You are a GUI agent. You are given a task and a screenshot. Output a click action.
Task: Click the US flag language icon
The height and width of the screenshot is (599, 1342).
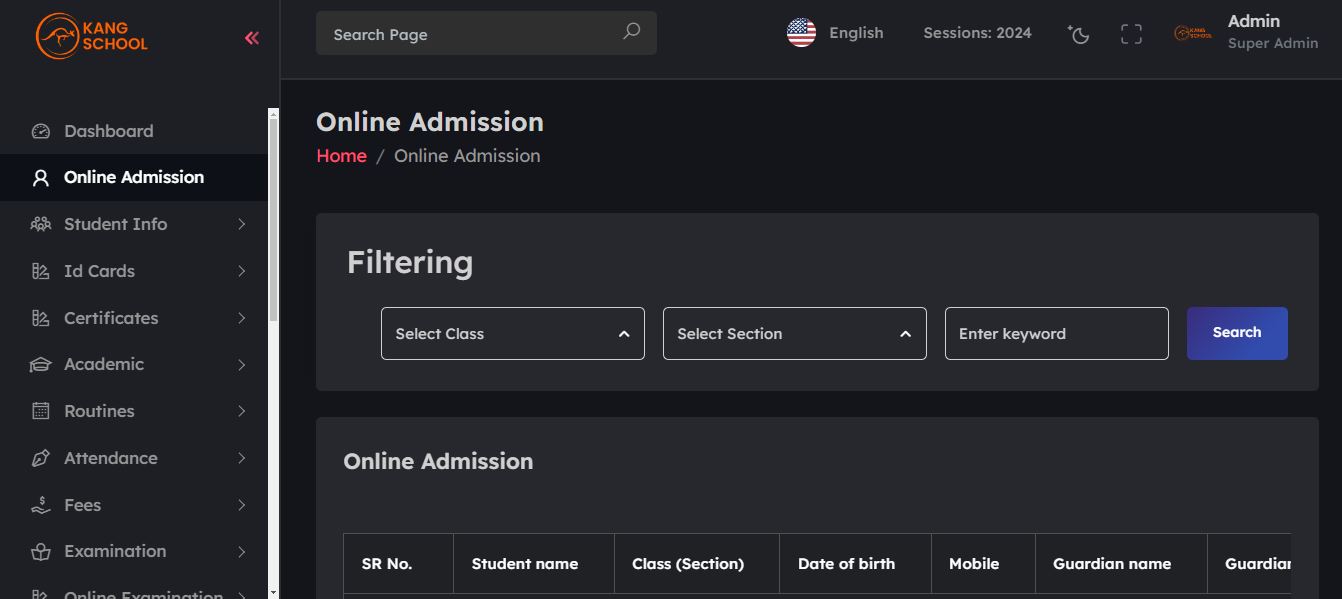pyautogui.click(x=801, y=33)
